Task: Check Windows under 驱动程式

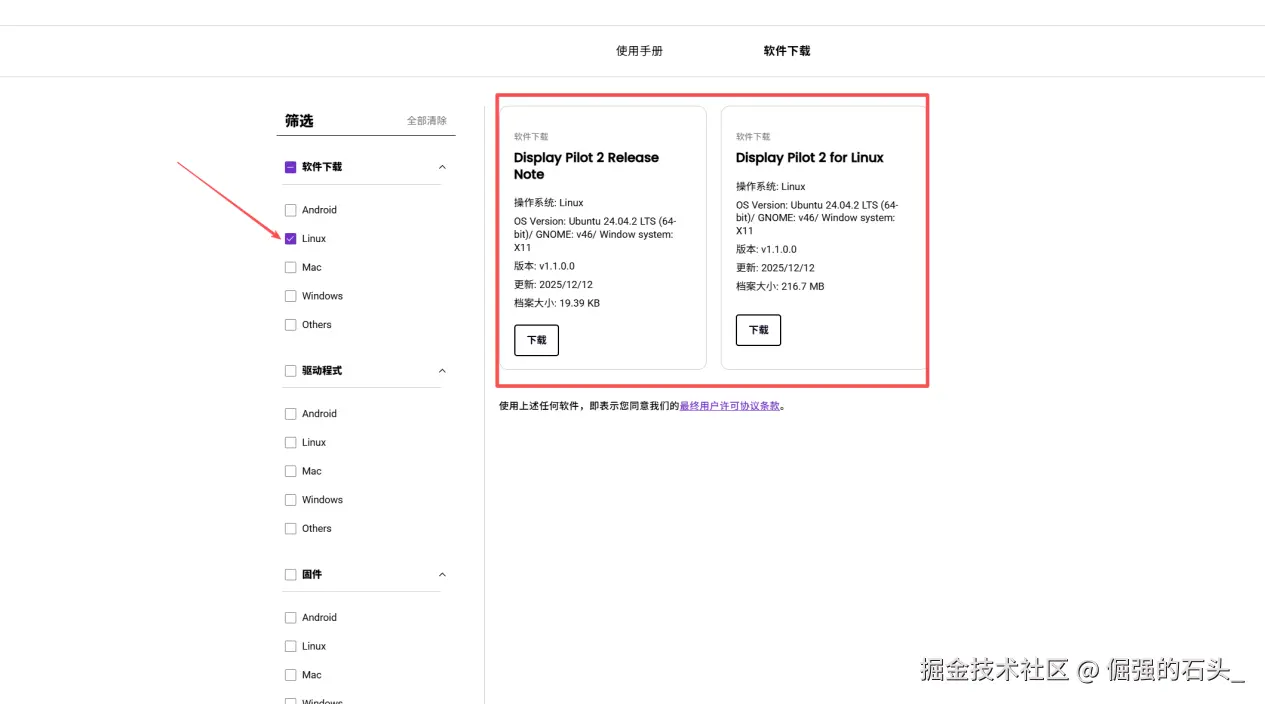Action: pyautogui.click(x=291, y=500)
